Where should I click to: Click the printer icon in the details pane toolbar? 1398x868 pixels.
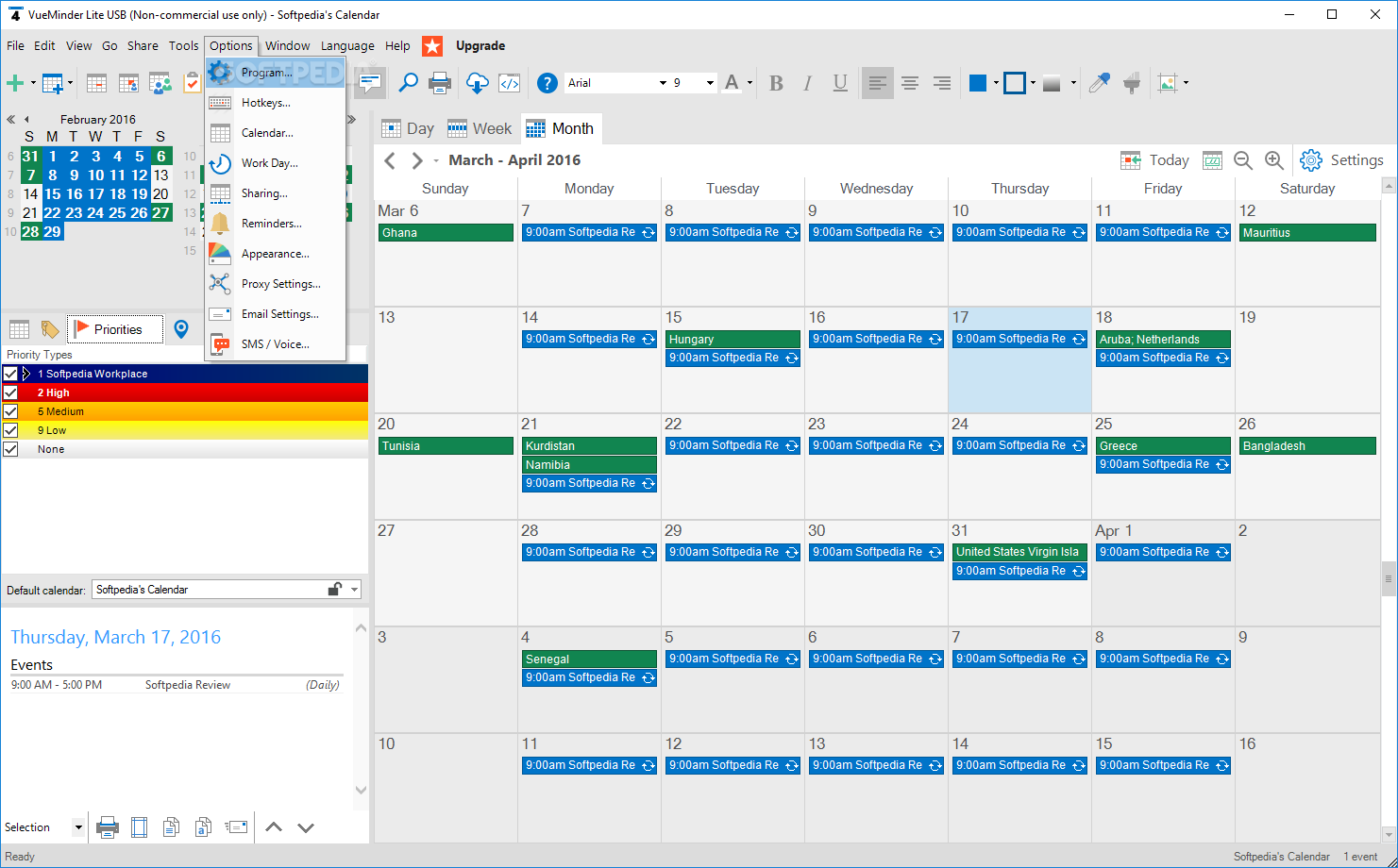pyautogui.click(x=108, y=827)
